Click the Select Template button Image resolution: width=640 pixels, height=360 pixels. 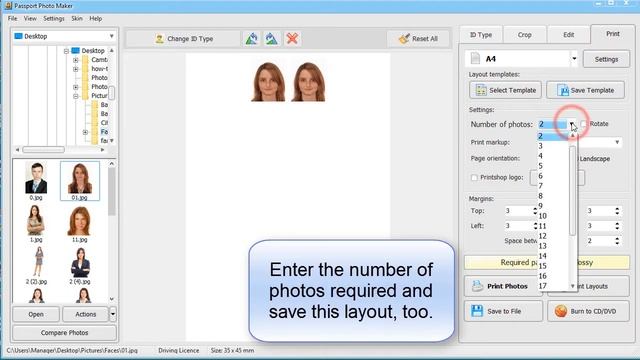505,90
